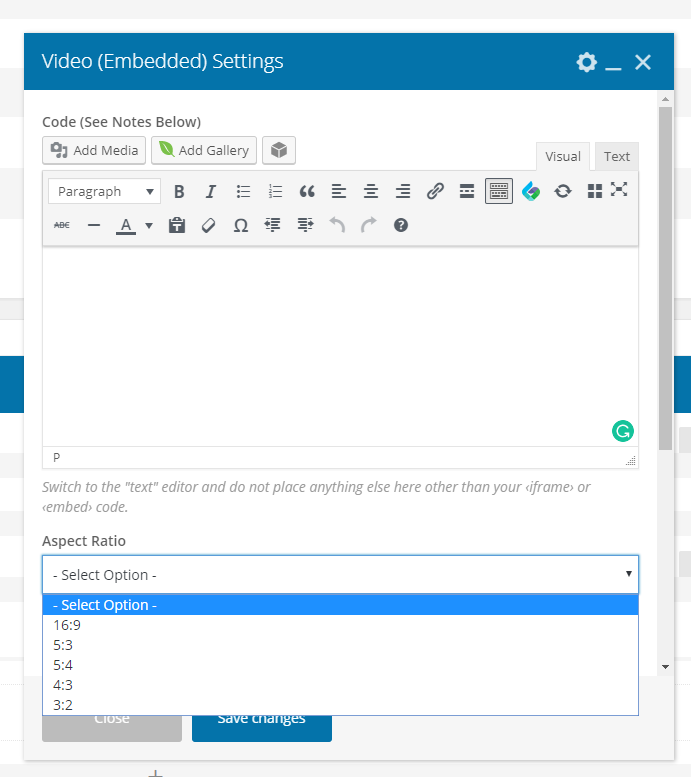Open keyboard shortcuts help icon
This screenshot has width=691, height=777.
(x=401, y=225)
